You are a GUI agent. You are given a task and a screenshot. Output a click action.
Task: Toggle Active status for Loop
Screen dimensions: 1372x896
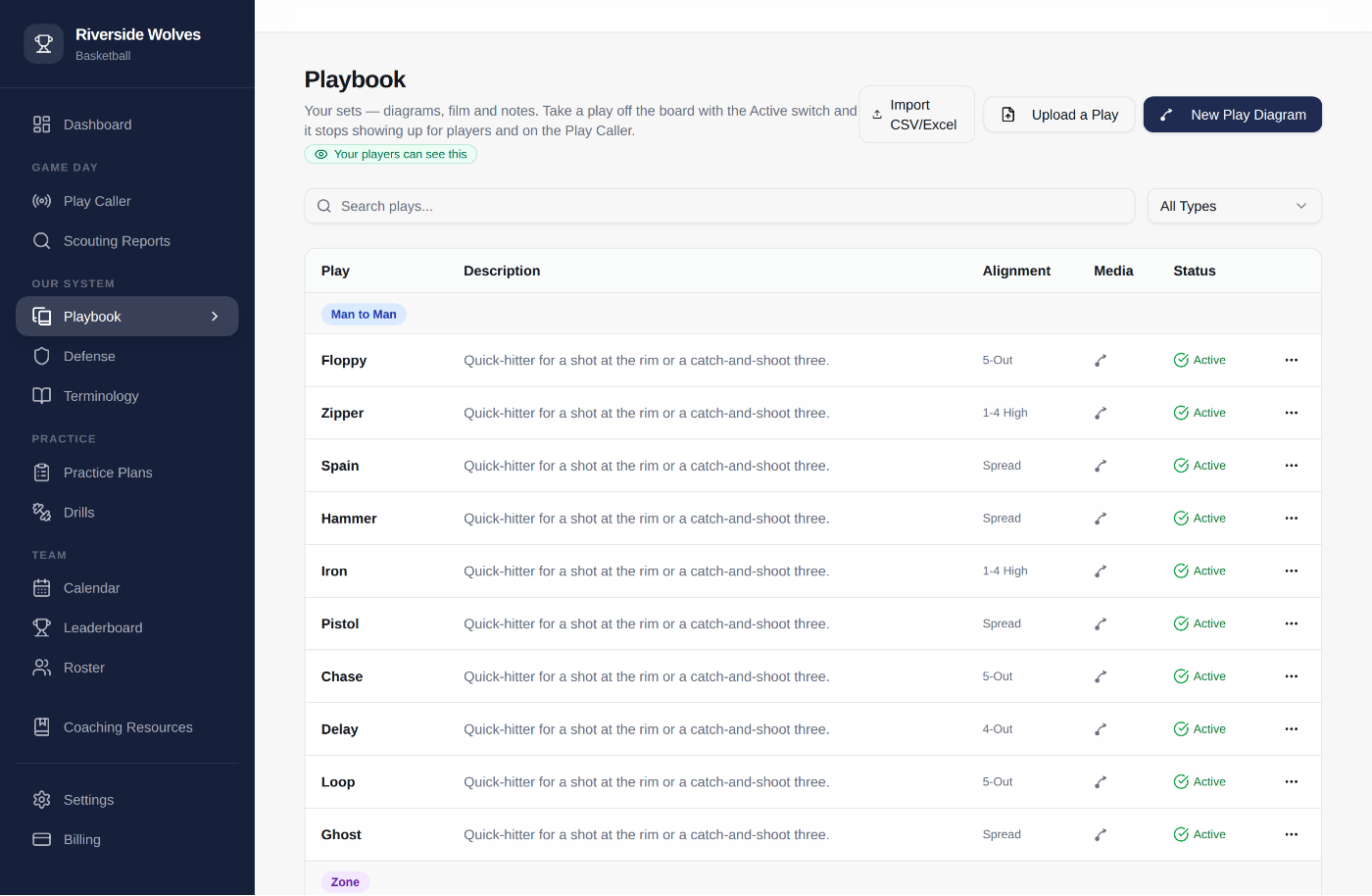(1200, 782)
